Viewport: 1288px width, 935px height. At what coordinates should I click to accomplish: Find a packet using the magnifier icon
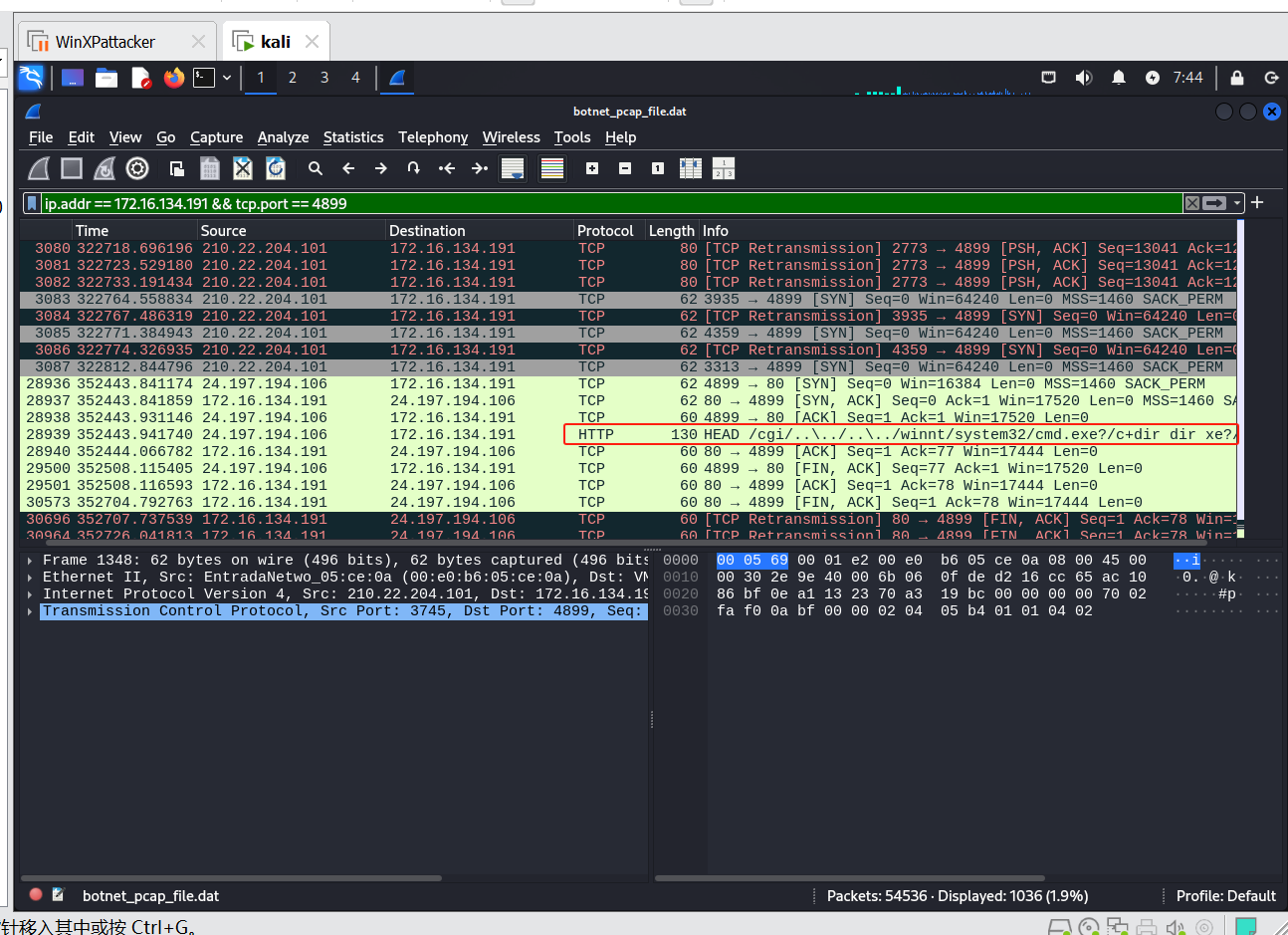tap(316, 168)
